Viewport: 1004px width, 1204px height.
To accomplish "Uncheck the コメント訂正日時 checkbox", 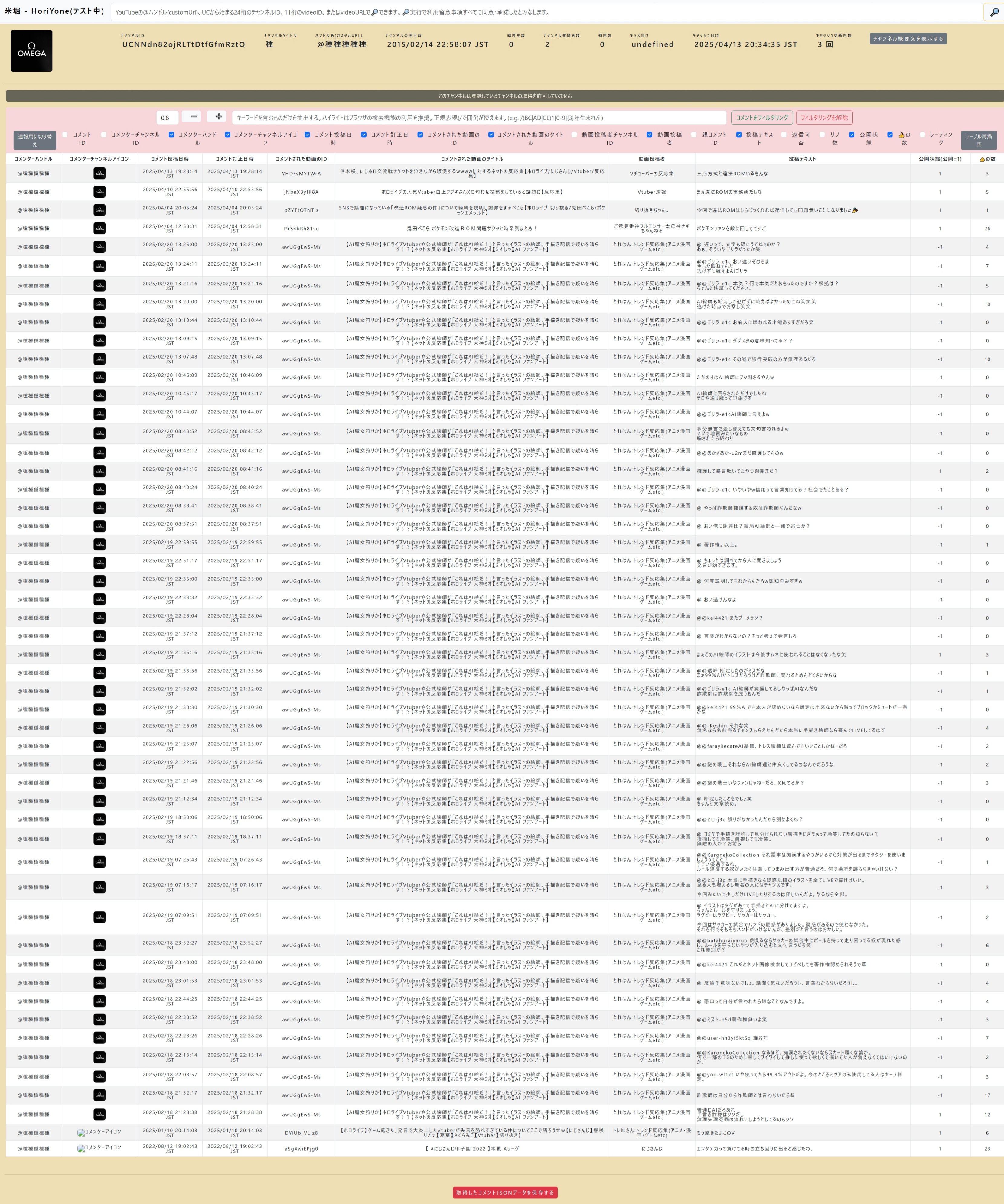I will pyautogui.click(x=364, y=135).
